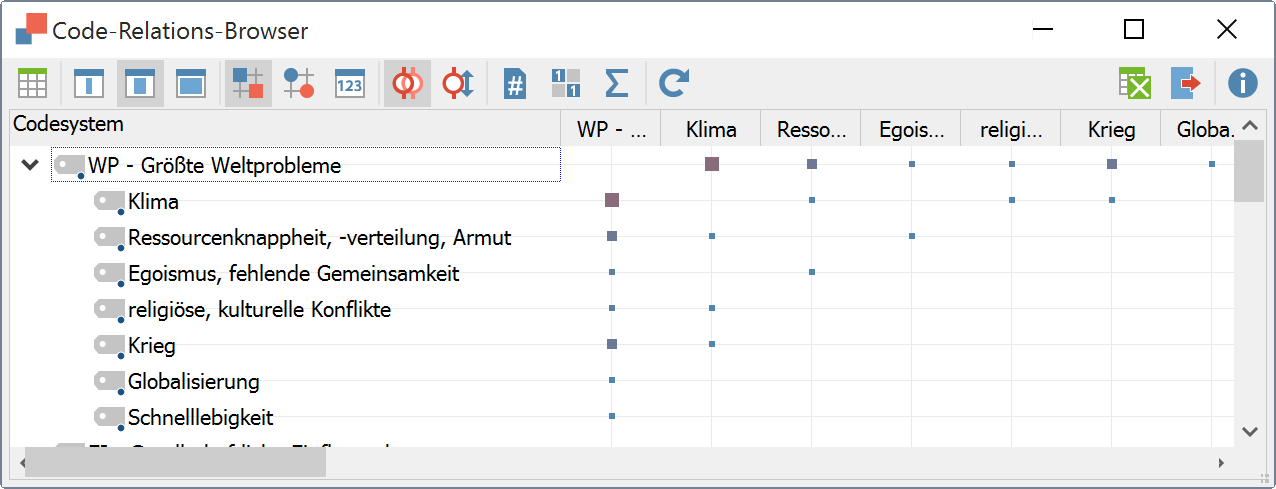Click square: Ressourcenknappheit row, Egois column
This screenshot has width=1276, height=489.
pyautogui.click(x=912, y=236)
